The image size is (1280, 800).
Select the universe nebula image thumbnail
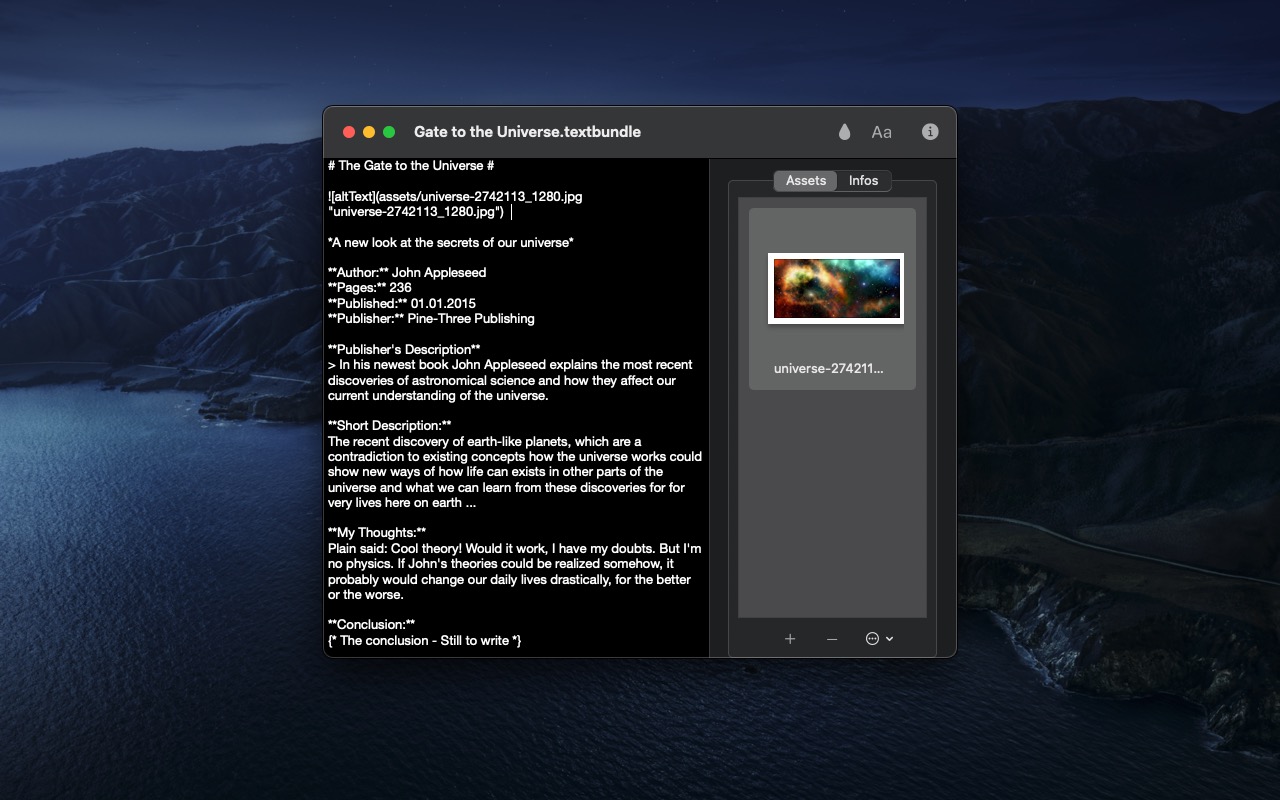(836, 288)
